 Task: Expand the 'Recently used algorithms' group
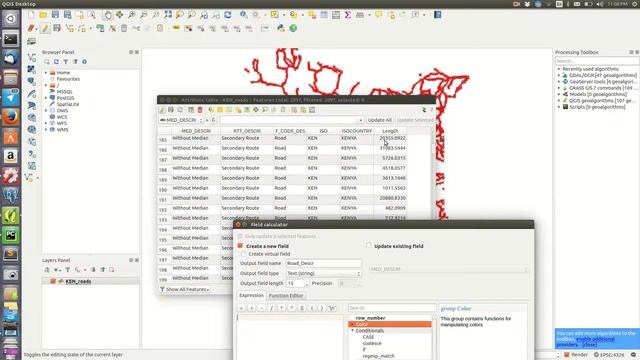[x=559, y=69]
